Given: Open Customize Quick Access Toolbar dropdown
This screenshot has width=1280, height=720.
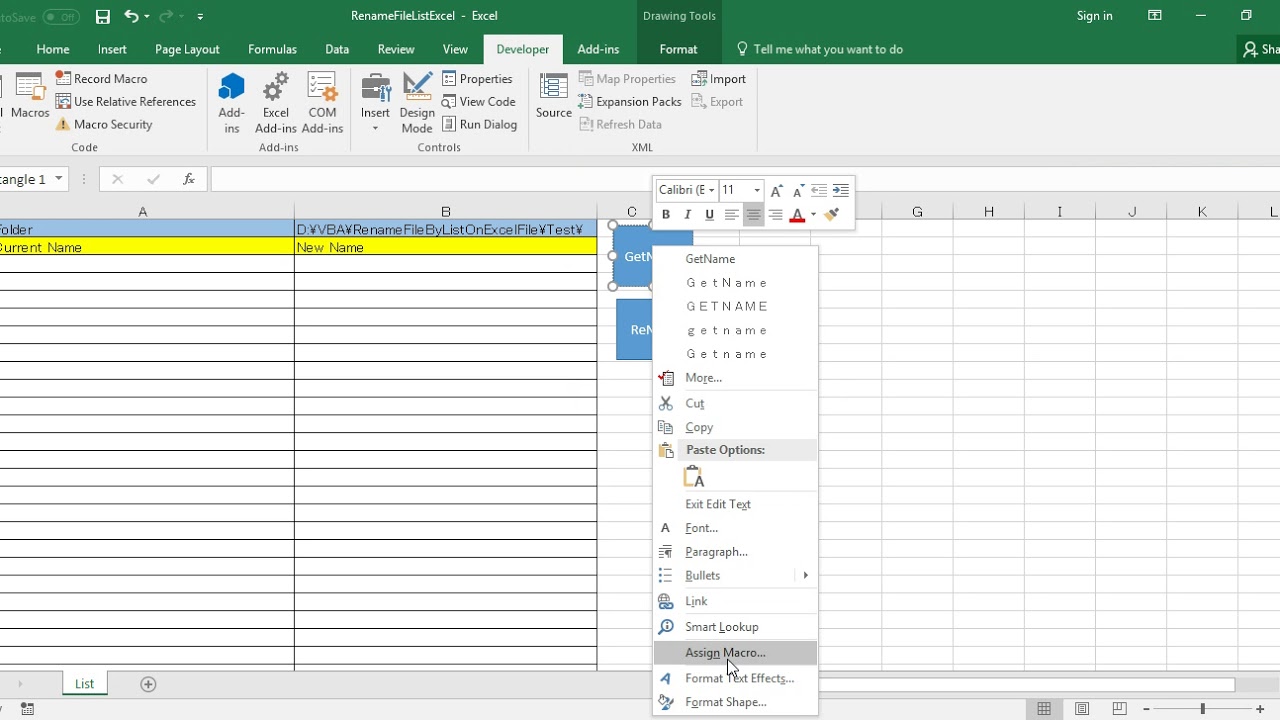Looking at the screenshot, I should click(x=200, y=16).
